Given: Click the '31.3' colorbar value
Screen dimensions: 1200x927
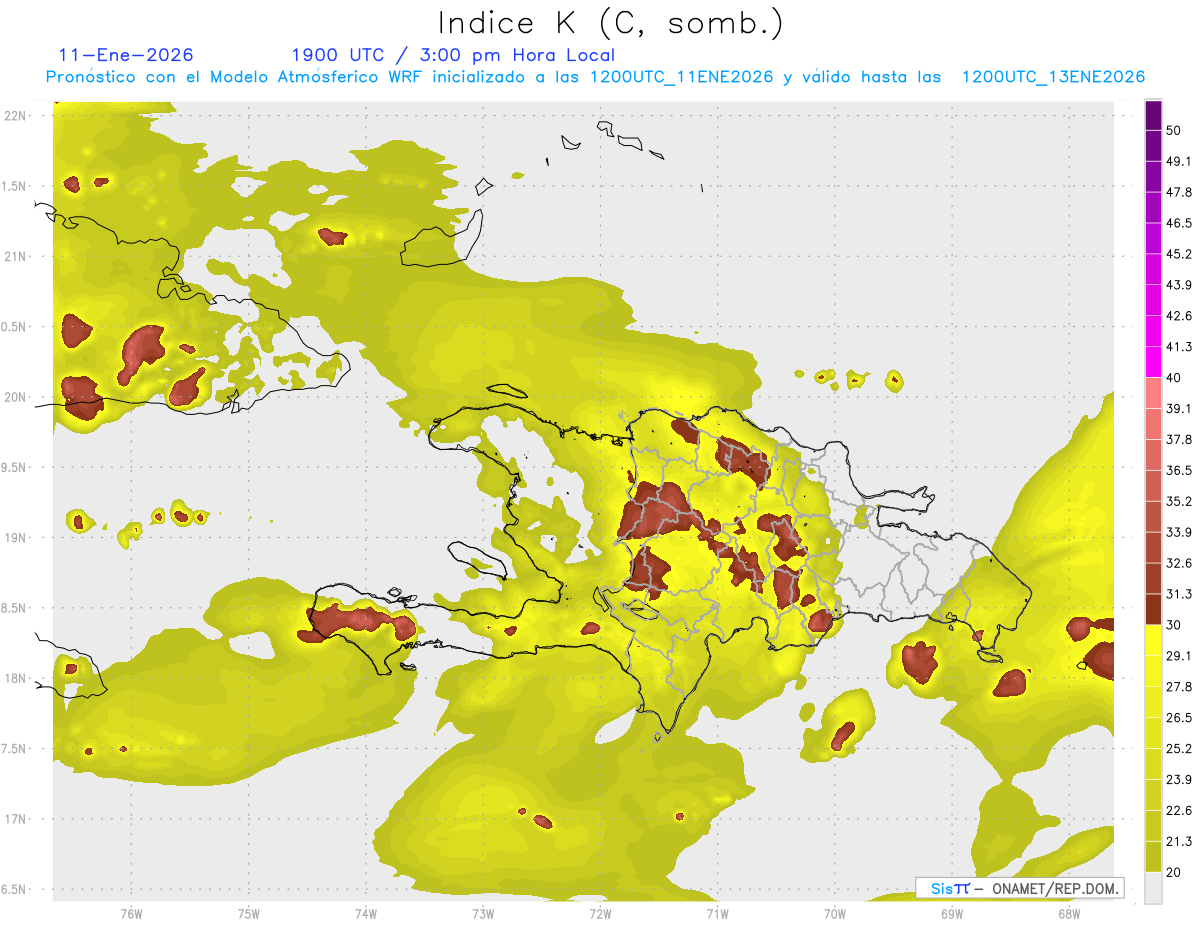Looking at the screenshot, I should click(1179, 595).
